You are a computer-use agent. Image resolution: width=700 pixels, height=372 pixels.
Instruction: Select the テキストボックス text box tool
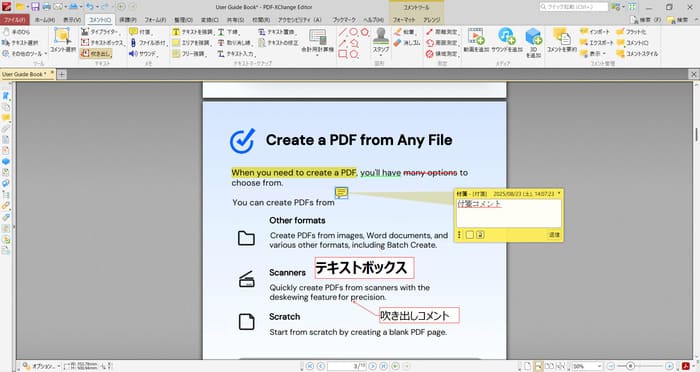pos(102,42)
